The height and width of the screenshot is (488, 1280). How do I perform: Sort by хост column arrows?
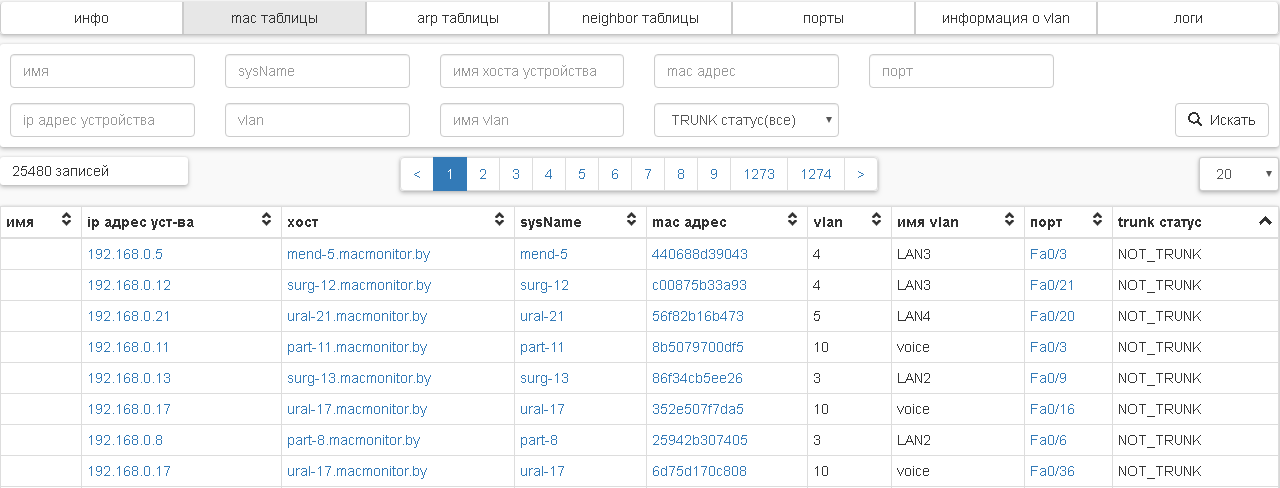click(x=500, y=221)
